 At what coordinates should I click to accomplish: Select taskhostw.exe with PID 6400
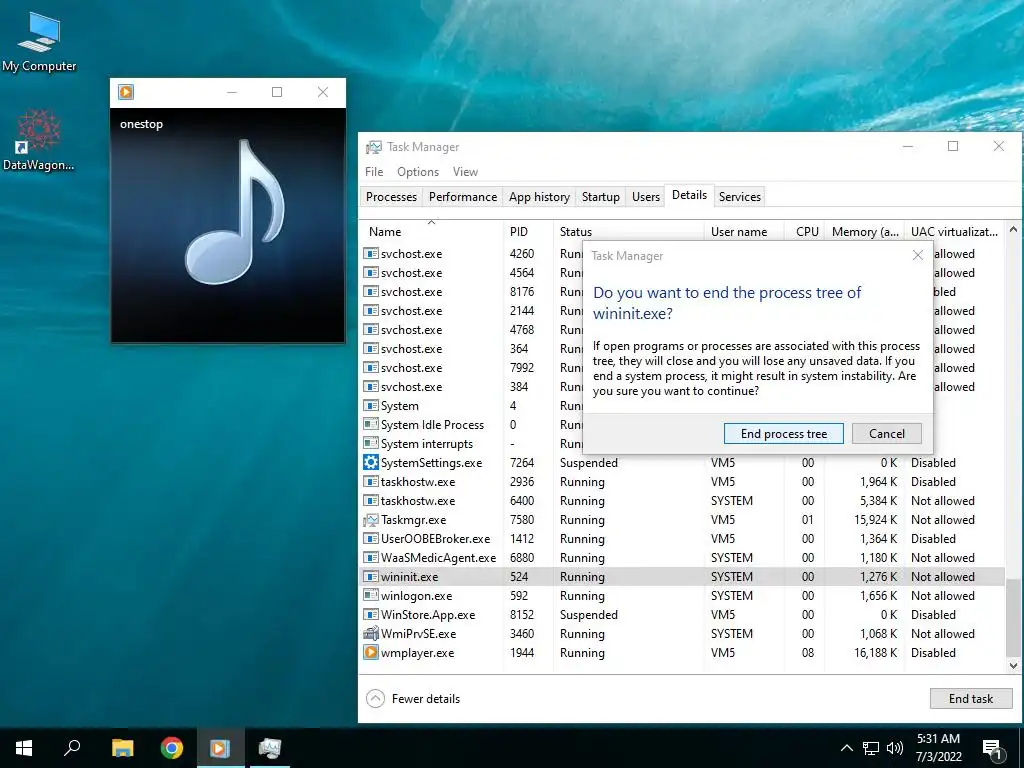tap(682, 501)
